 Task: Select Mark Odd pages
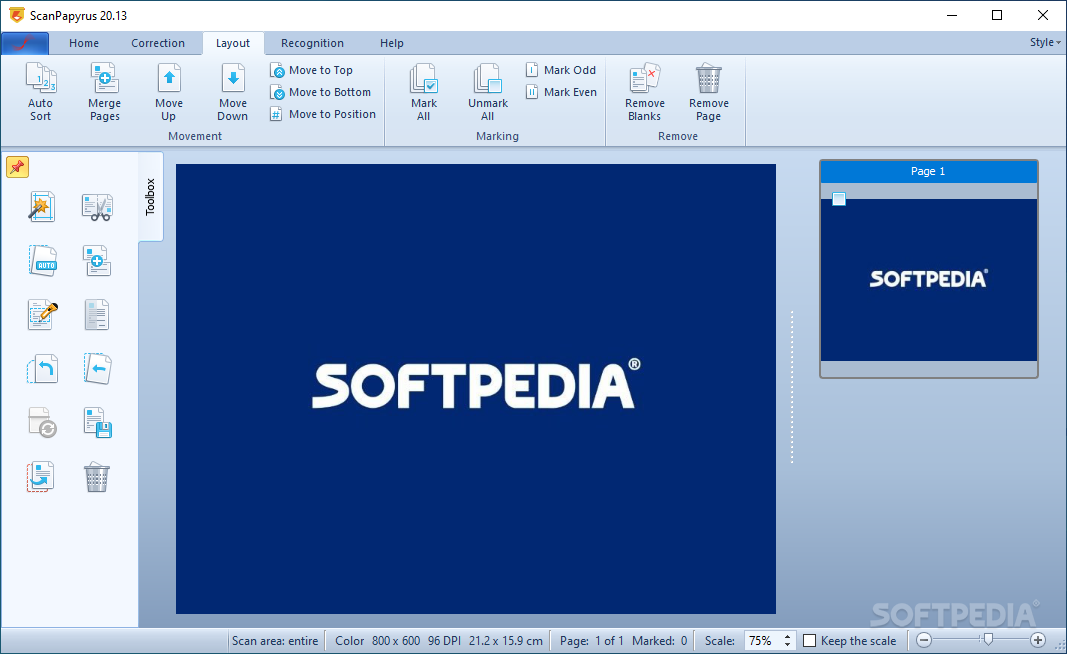point(561,70)
